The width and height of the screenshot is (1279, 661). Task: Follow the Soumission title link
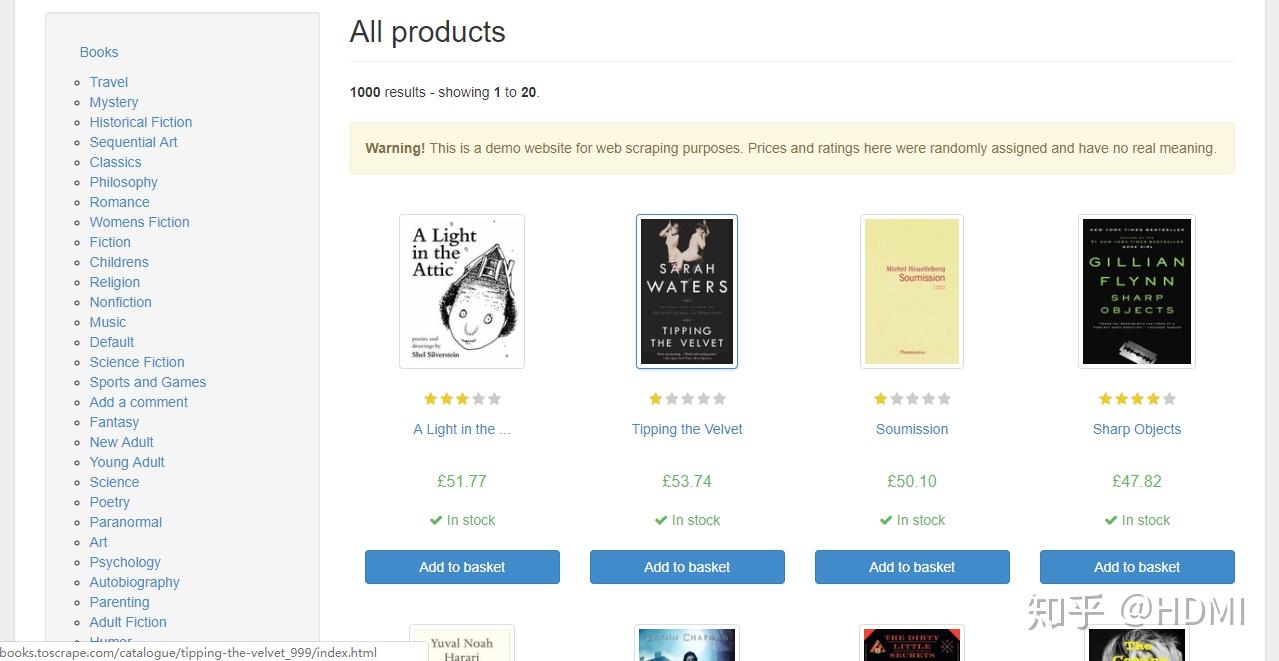[x=912, y=429]
